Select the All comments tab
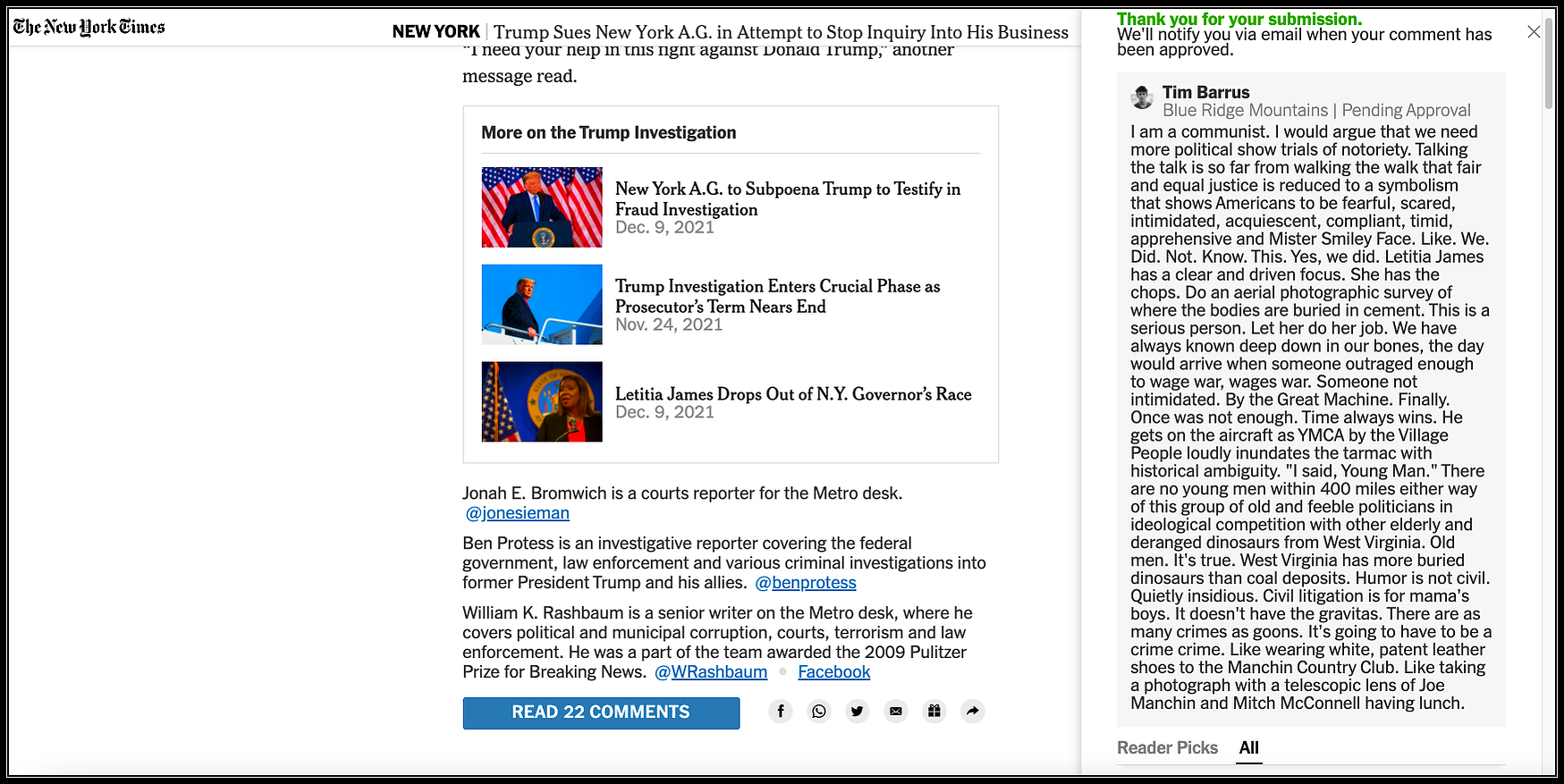Image resolution: width=1564 pixels, height=784 pixels. [1249, 747]
